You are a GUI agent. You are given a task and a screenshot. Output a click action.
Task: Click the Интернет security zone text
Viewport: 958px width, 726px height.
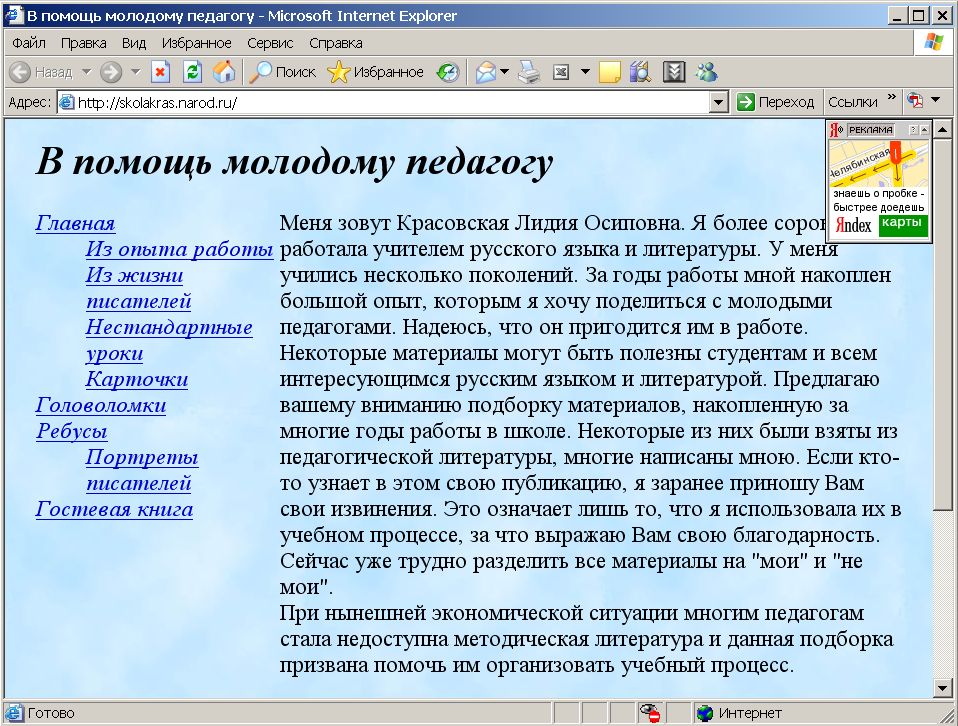pyautogui.click(x=750, y=713)
